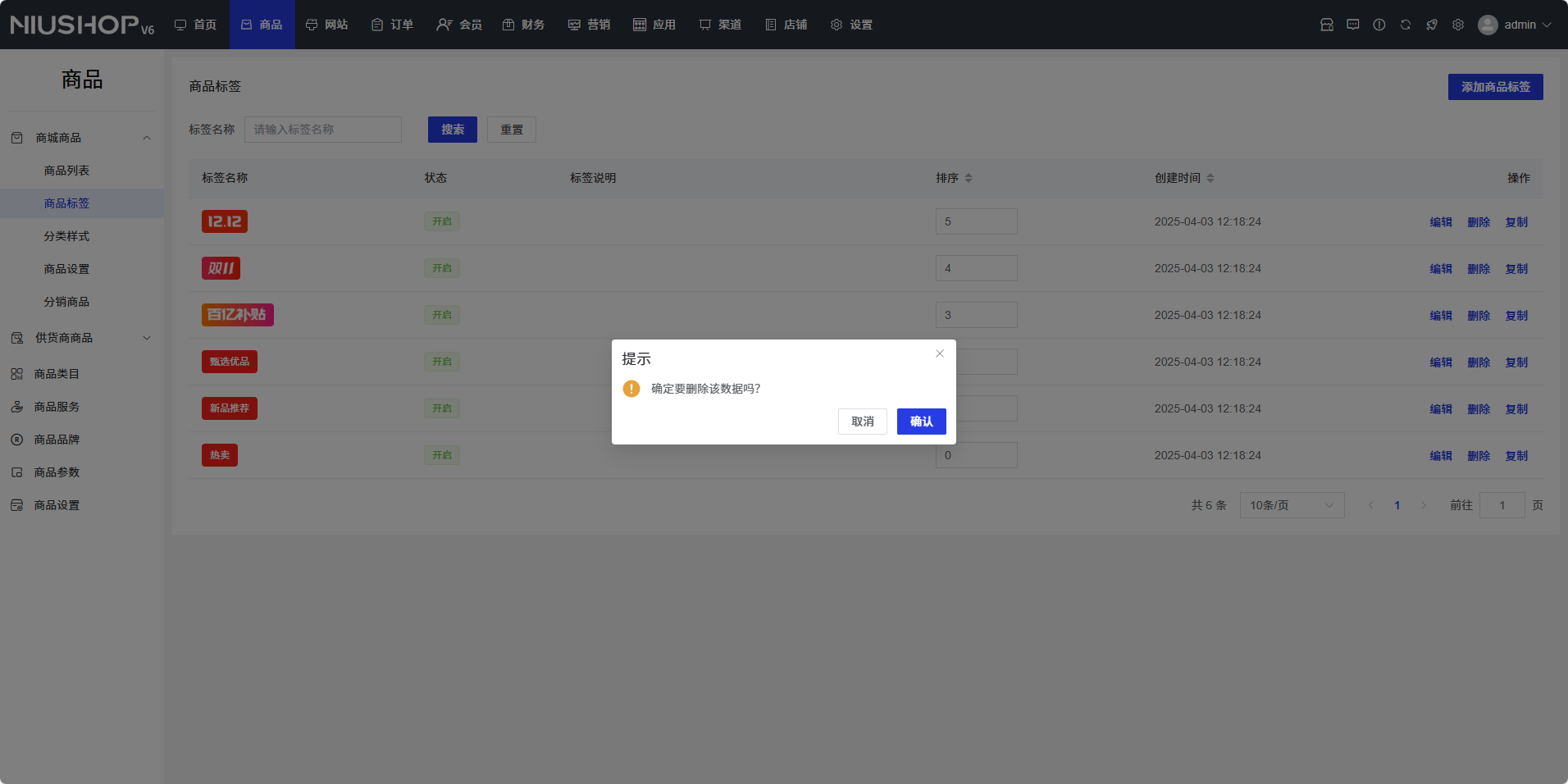Select 分类样式 in the sidebar
Screen dimensions: 1568x784
82,236
